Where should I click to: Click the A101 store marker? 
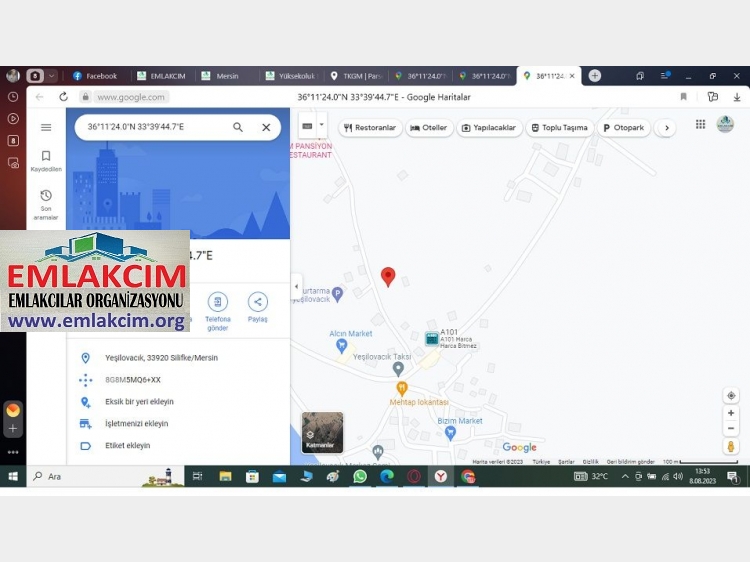pos(432,339)
